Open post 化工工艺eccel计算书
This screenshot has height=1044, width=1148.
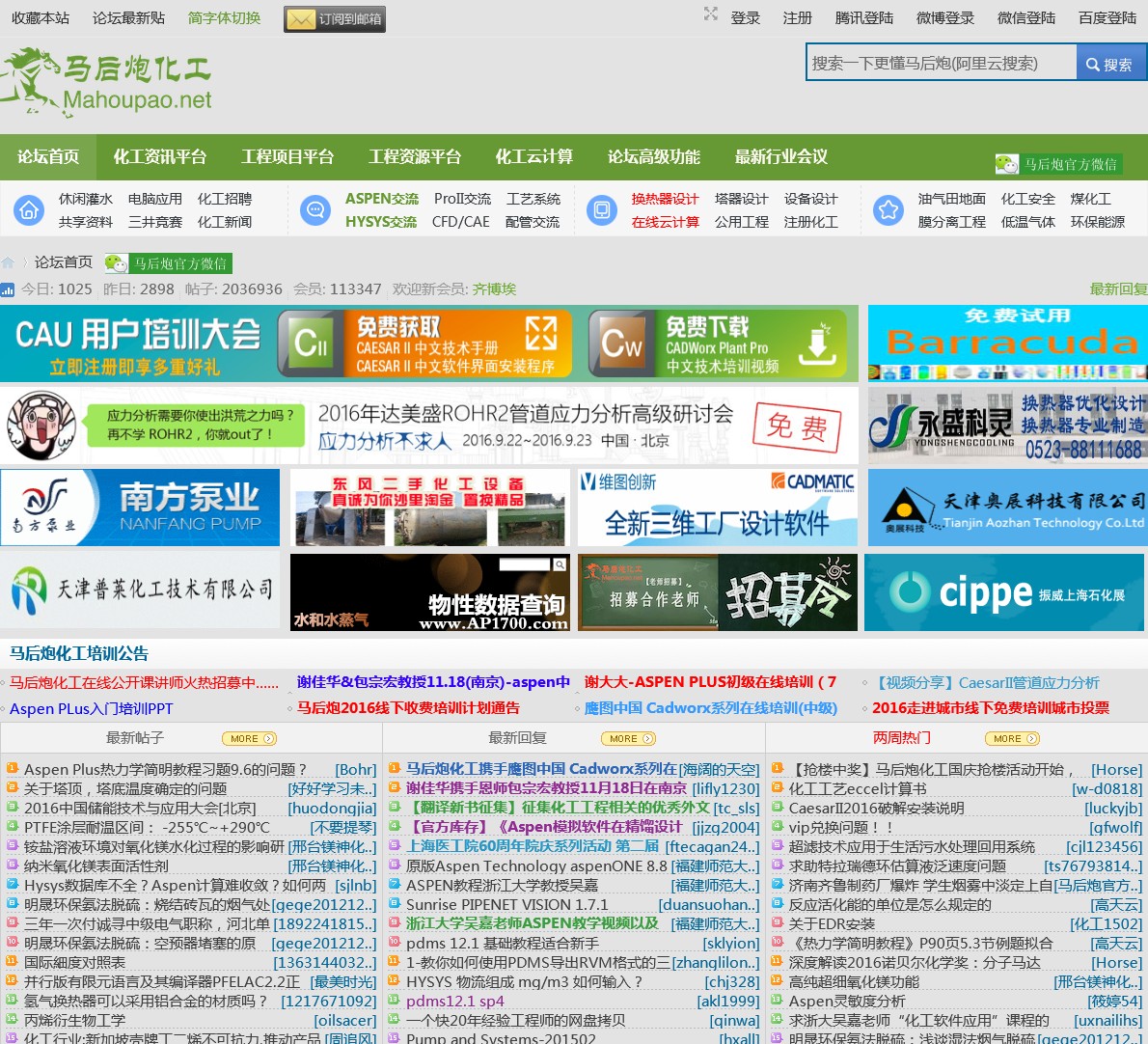[857, 789]
